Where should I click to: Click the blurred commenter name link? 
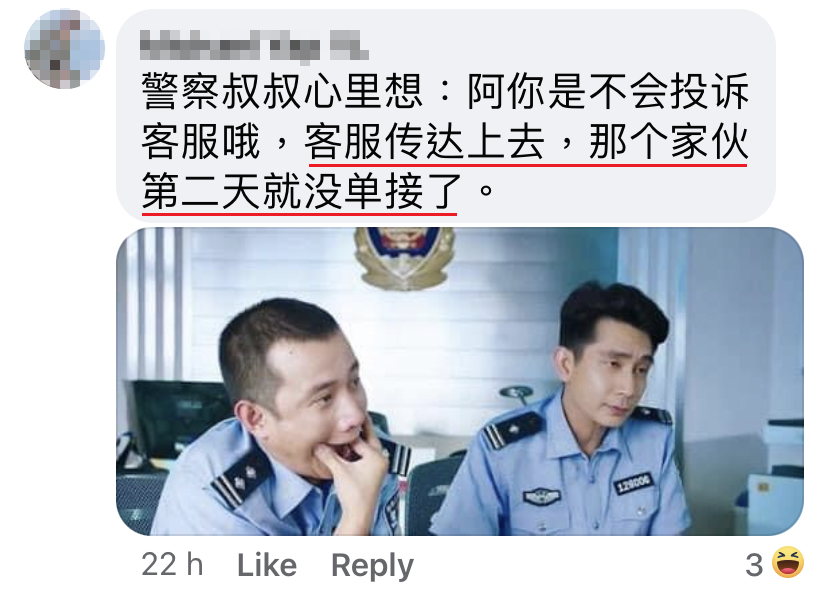click(254, 46)
